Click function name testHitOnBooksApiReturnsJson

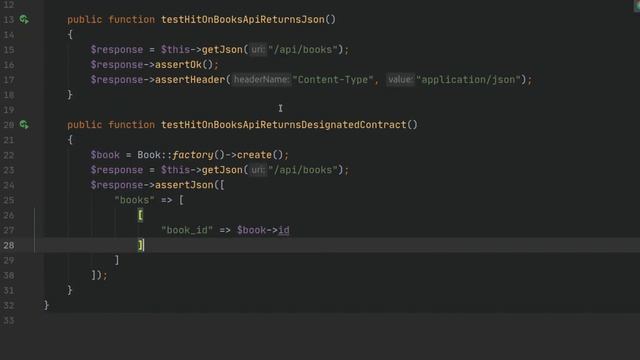coord(242,20)
